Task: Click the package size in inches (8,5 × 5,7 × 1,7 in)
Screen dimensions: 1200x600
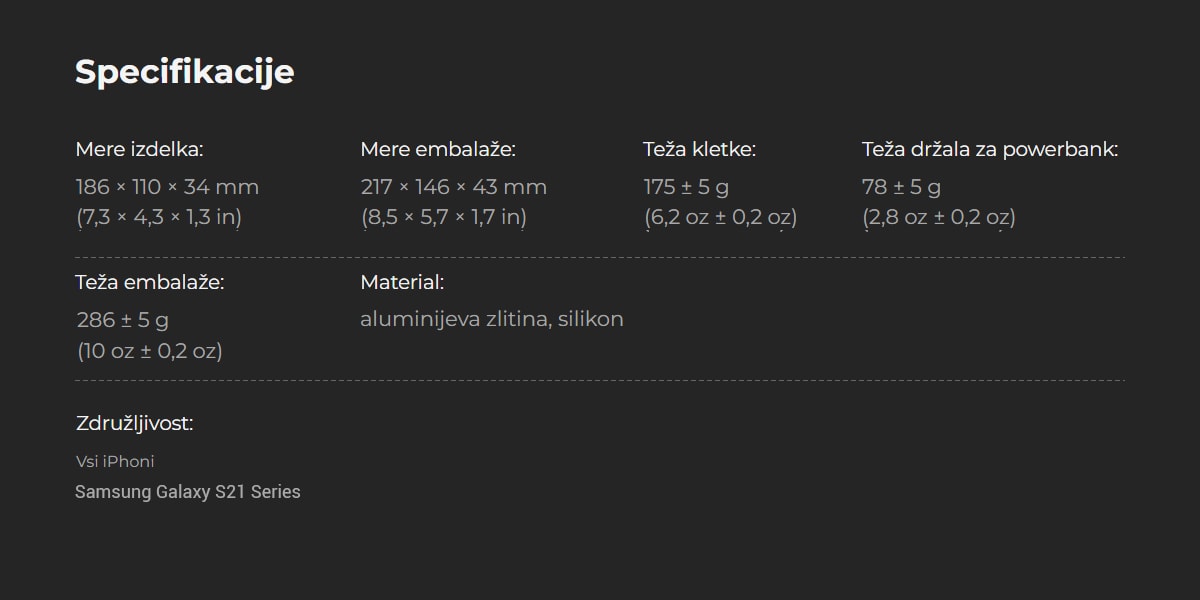Action: [444, 217]
